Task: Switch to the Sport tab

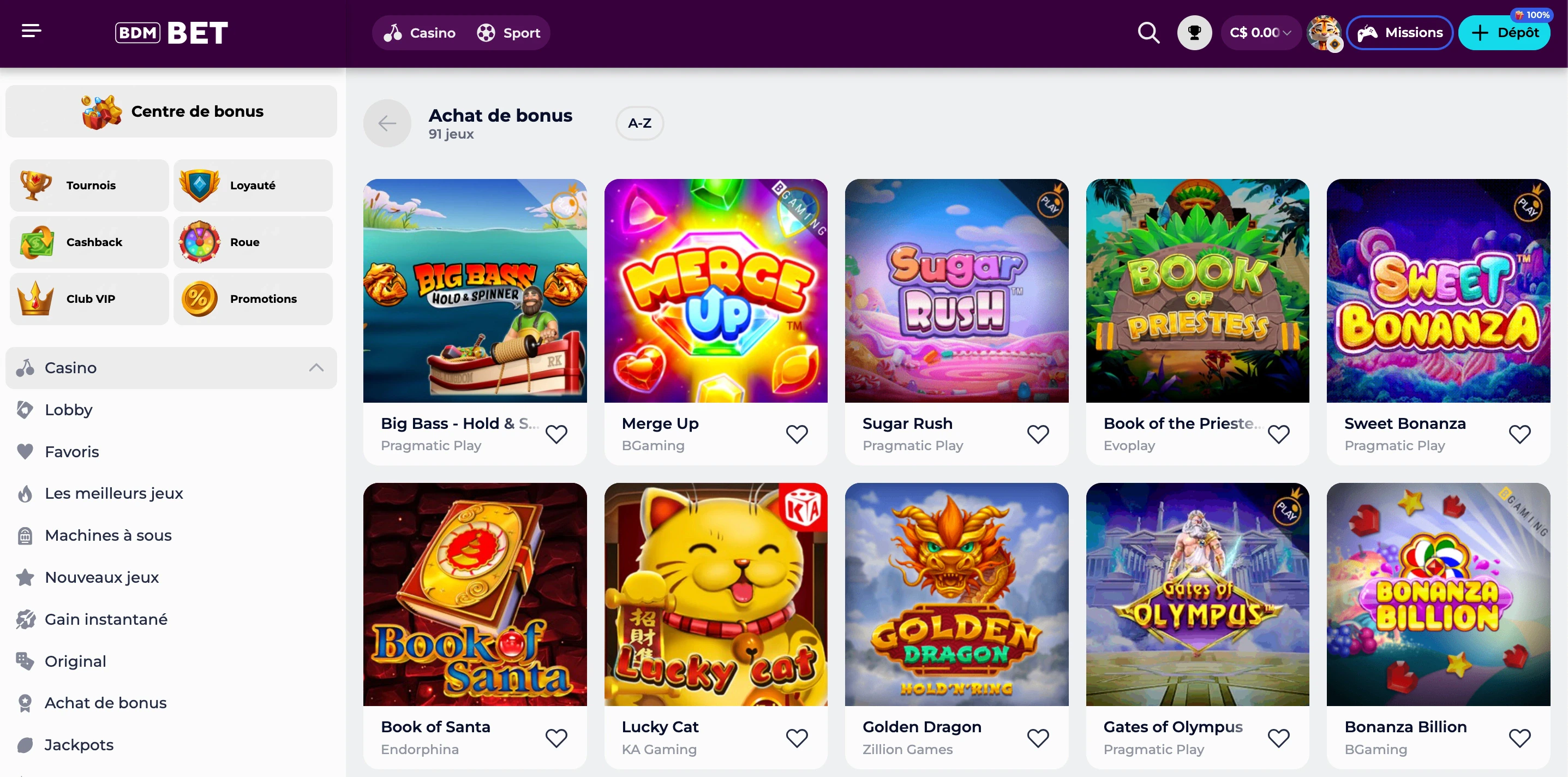Action: point(509,33)
